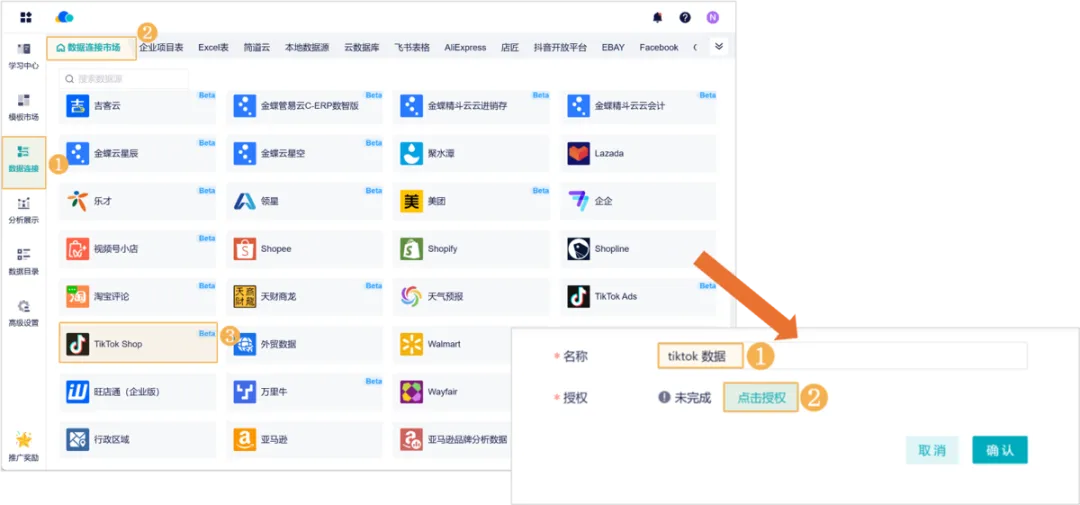Open 学习中心 in the sidebar

coord(24,56)
